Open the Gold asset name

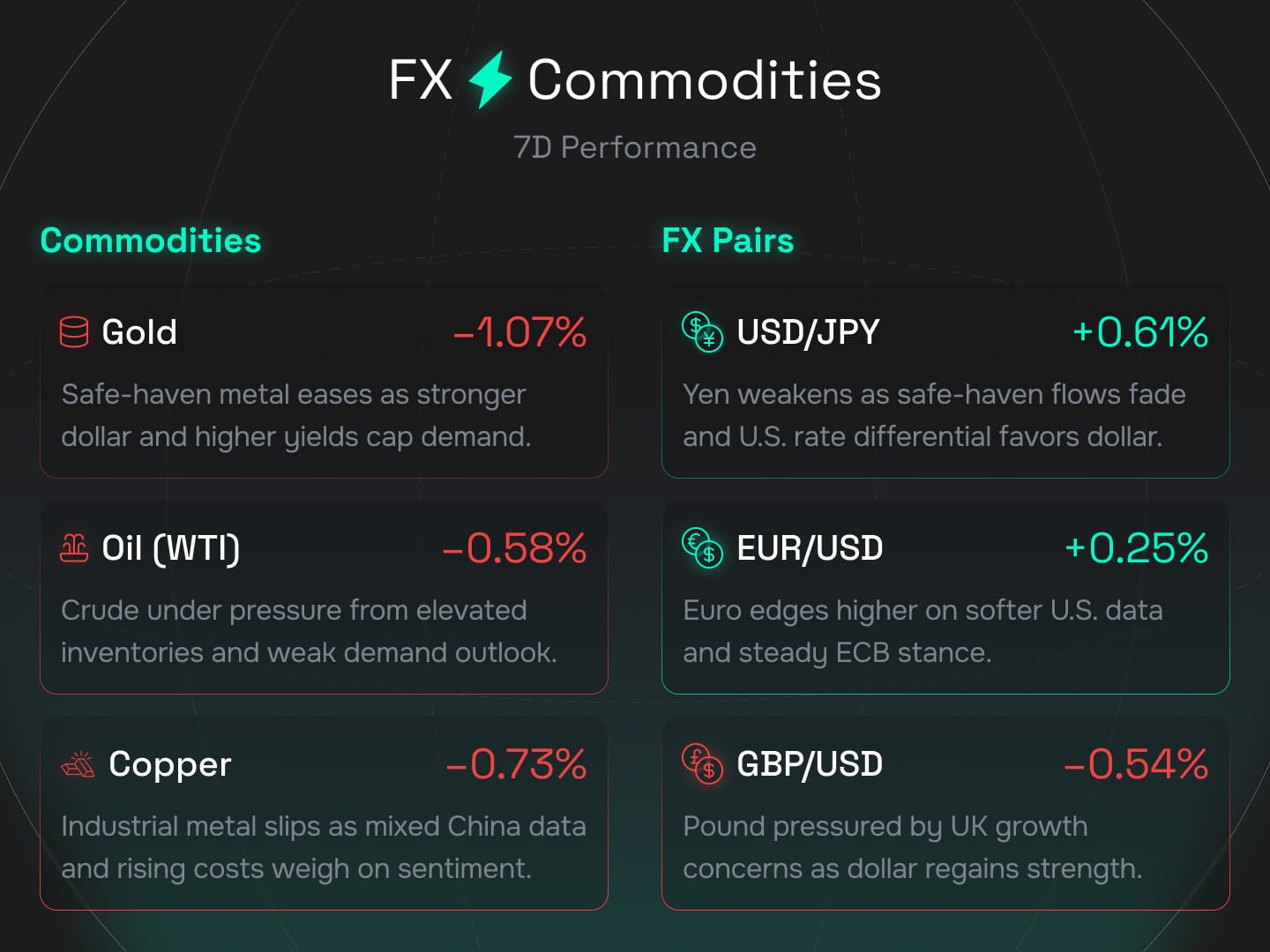pos(139,332)
